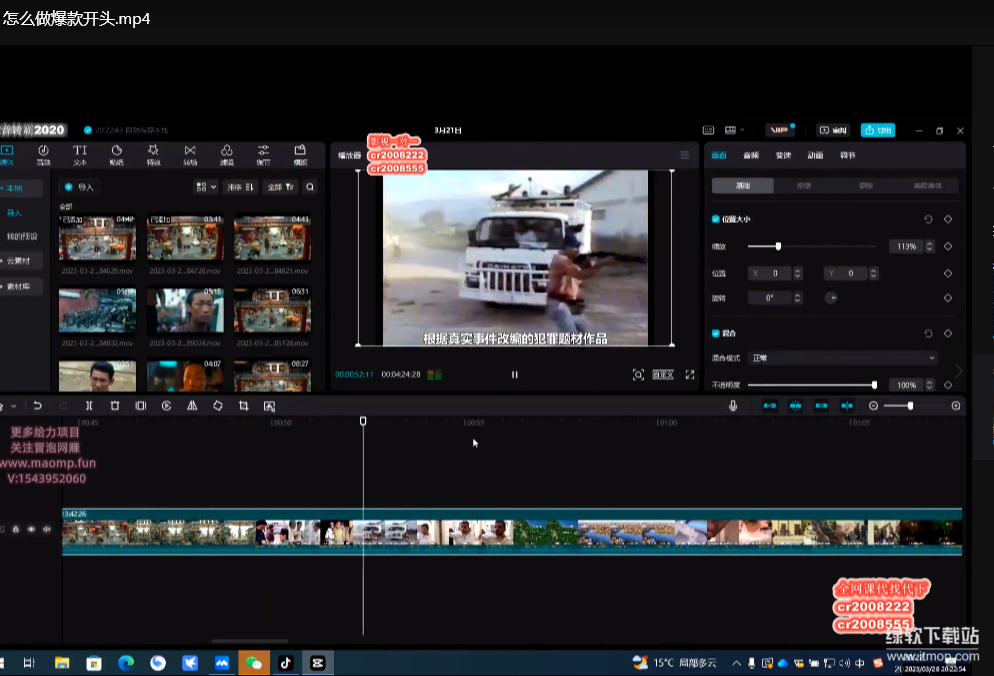
Task: Click the reverse playback icon in timeline toolbar
Action: tap(166, 406)
